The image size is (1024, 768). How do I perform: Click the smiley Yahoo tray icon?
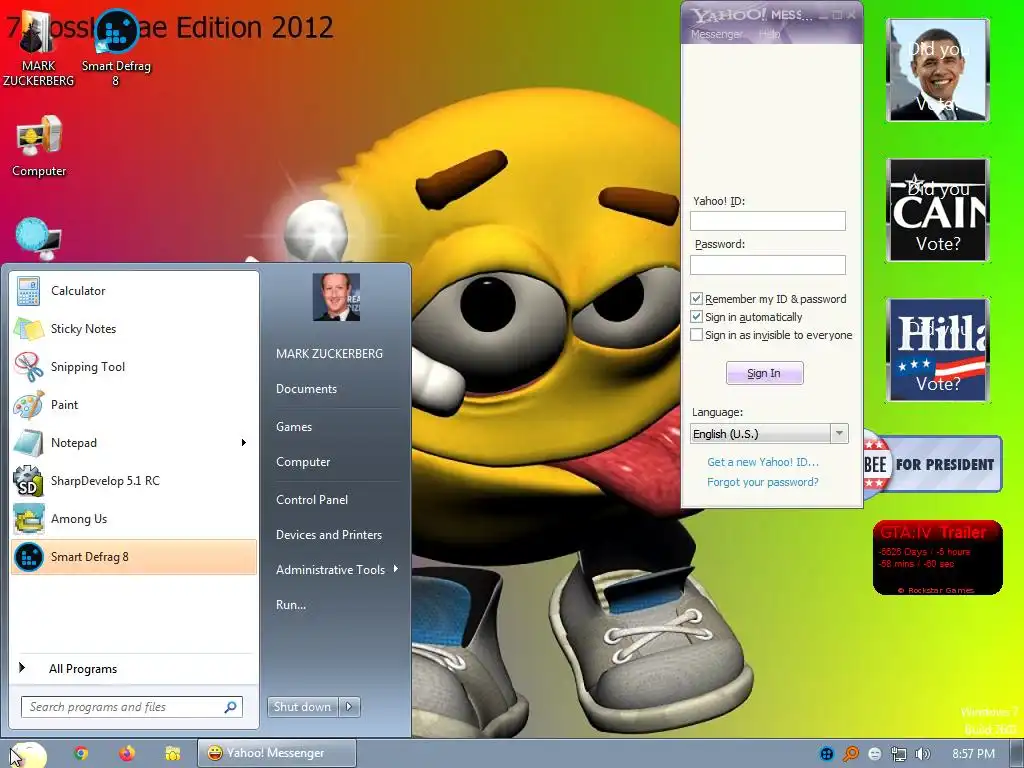[874, 754]
